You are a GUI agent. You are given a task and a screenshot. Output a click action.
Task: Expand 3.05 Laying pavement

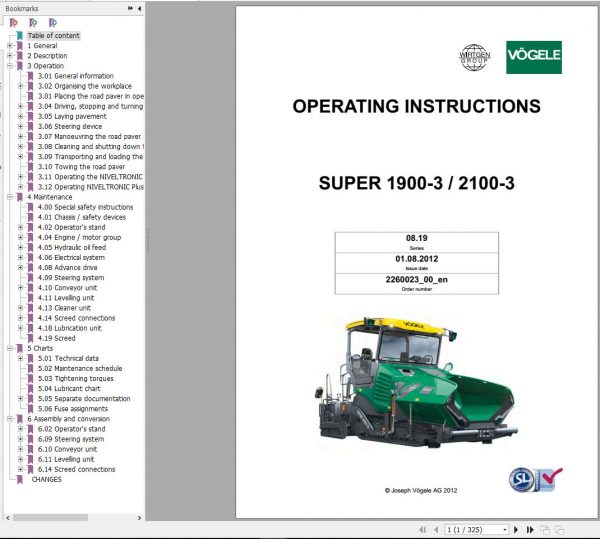[x=21, y=116]
